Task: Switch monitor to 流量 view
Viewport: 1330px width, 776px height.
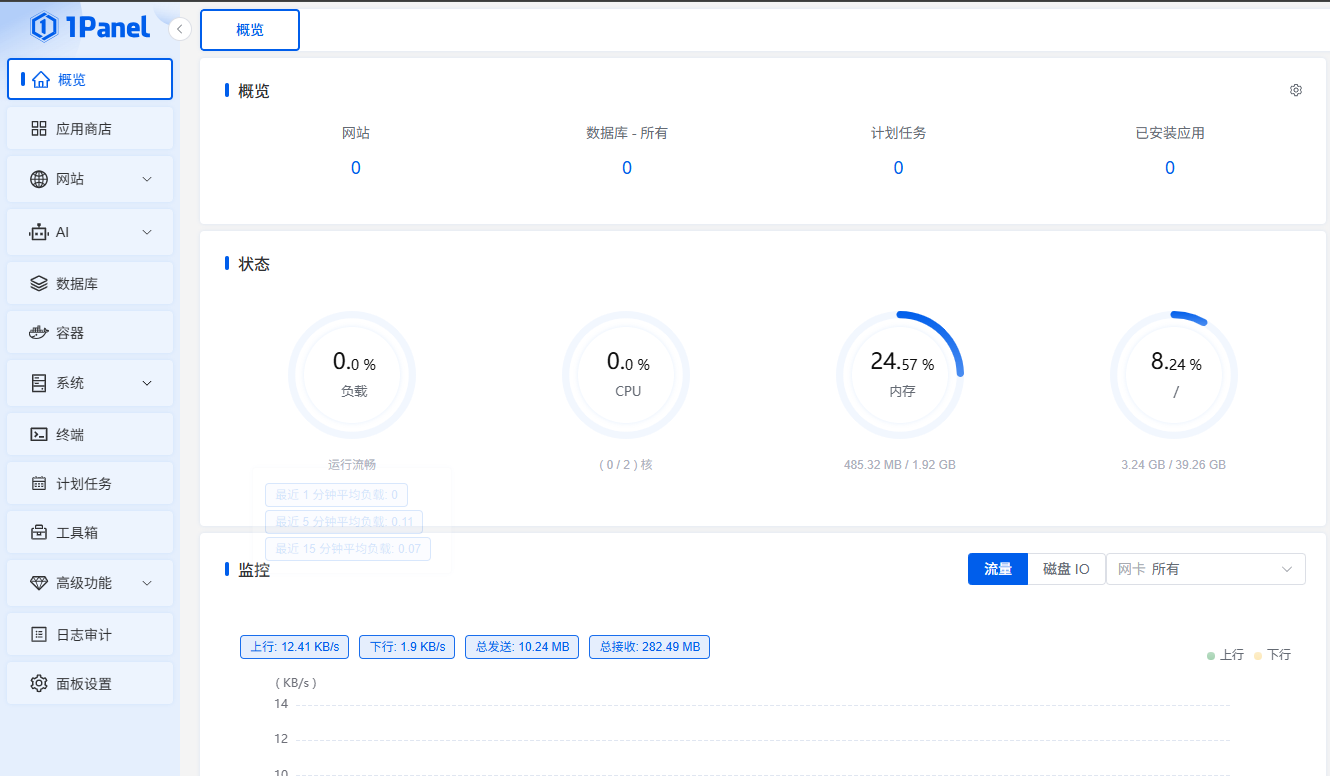Action: (x=998, y=569)
